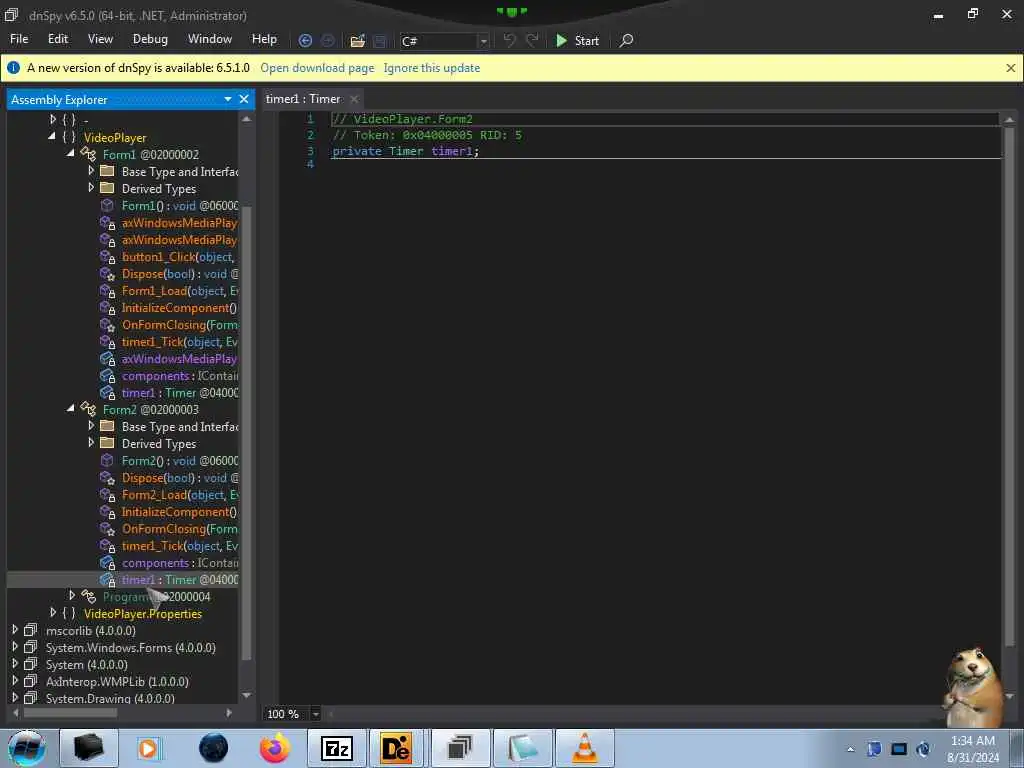Select the Form1_Load method icon
This screenshot has height=768, width=1024.
click(x=107, y=291)
